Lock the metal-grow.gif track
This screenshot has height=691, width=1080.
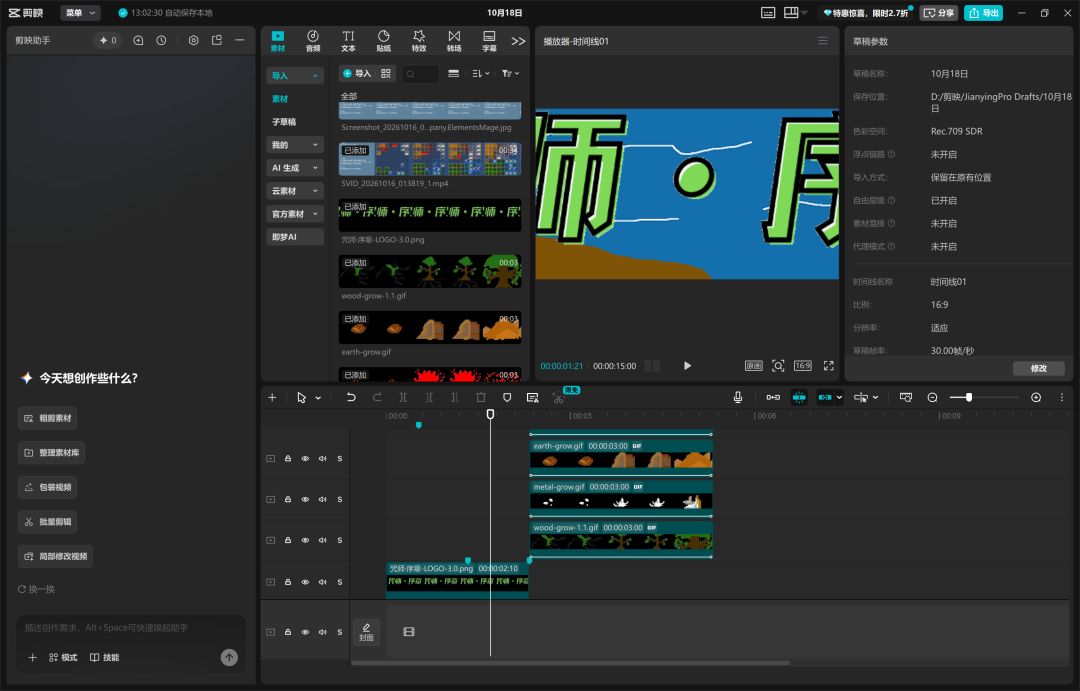pyautogui.click(x=288, y=499)
